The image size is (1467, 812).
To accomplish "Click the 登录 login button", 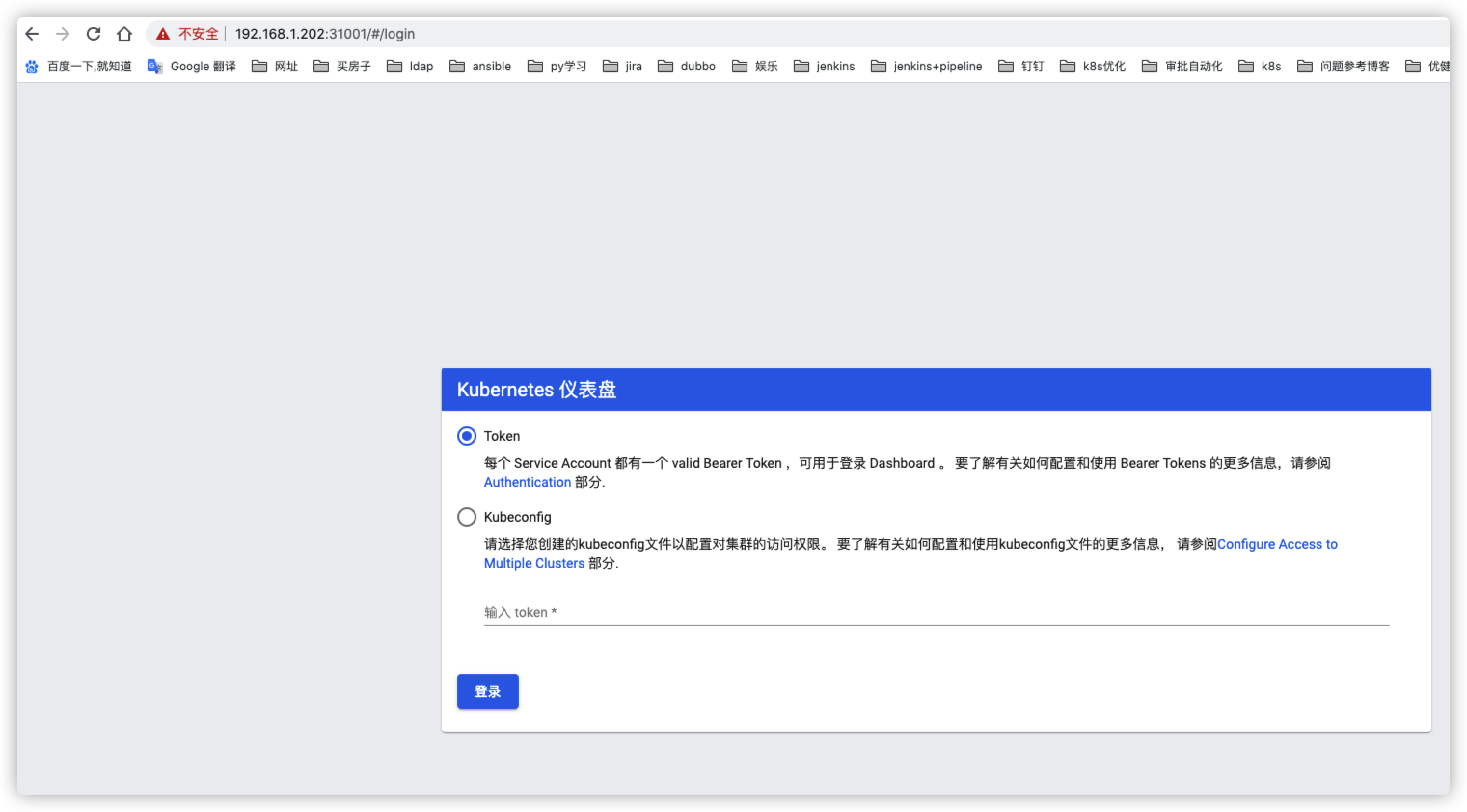I will 488,691.
